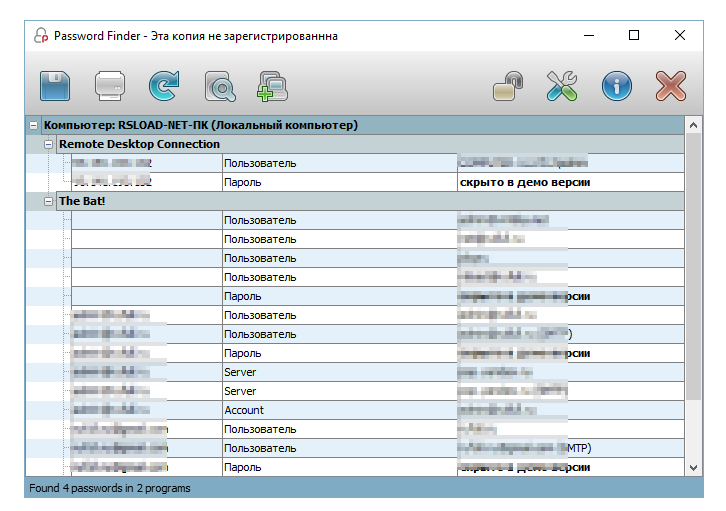Maximize the Password Finder window

coord(634,36)
